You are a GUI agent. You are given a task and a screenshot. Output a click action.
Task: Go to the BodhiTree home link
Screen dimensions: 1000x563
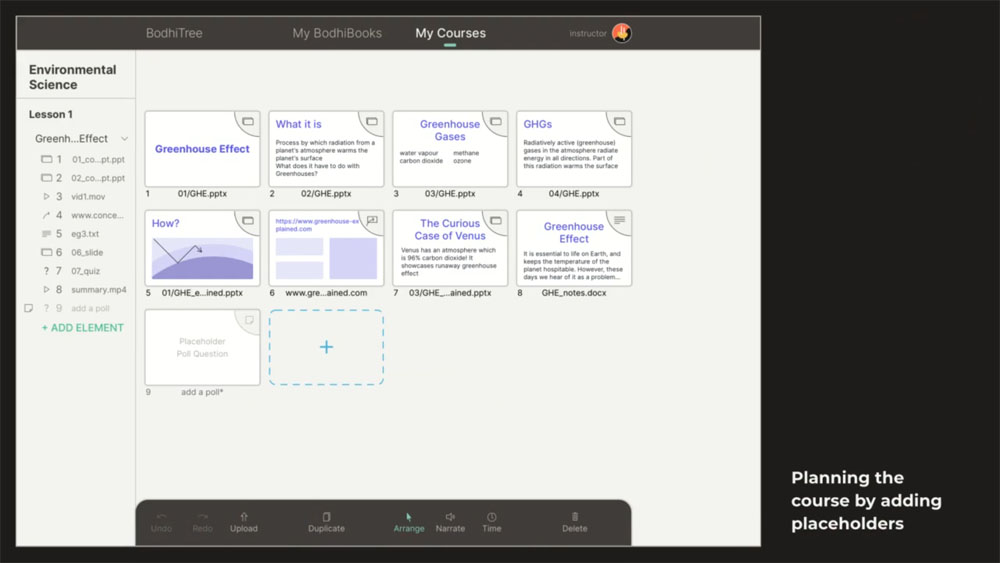174,33
